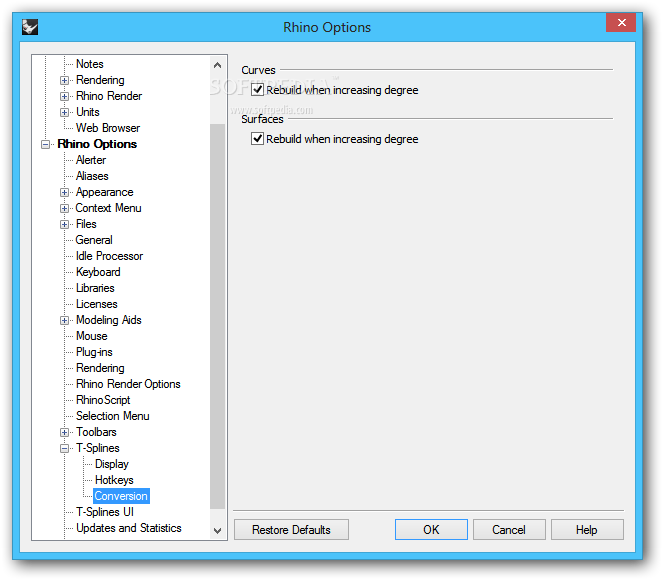
Task: Open the Licenses options page
Action: coord(97,304)
